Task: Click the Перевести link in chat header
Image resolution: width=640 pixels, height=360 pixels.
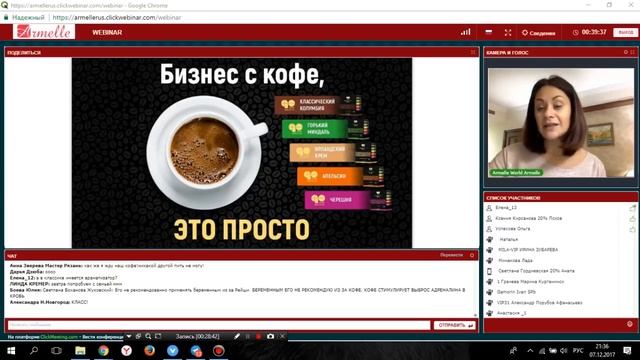Action: click(x=451, y=255)
